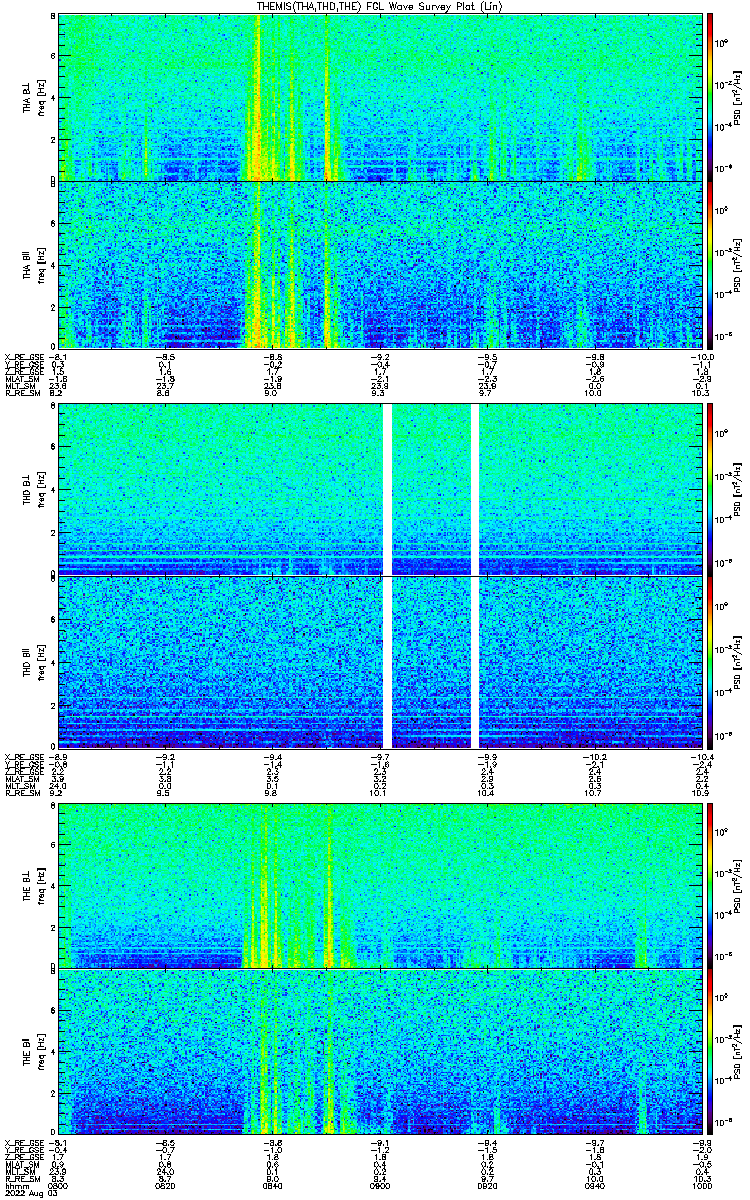Click the THD B-parallel spectrogram panel
750x1200 pixels.
click(x=380, y=662)
